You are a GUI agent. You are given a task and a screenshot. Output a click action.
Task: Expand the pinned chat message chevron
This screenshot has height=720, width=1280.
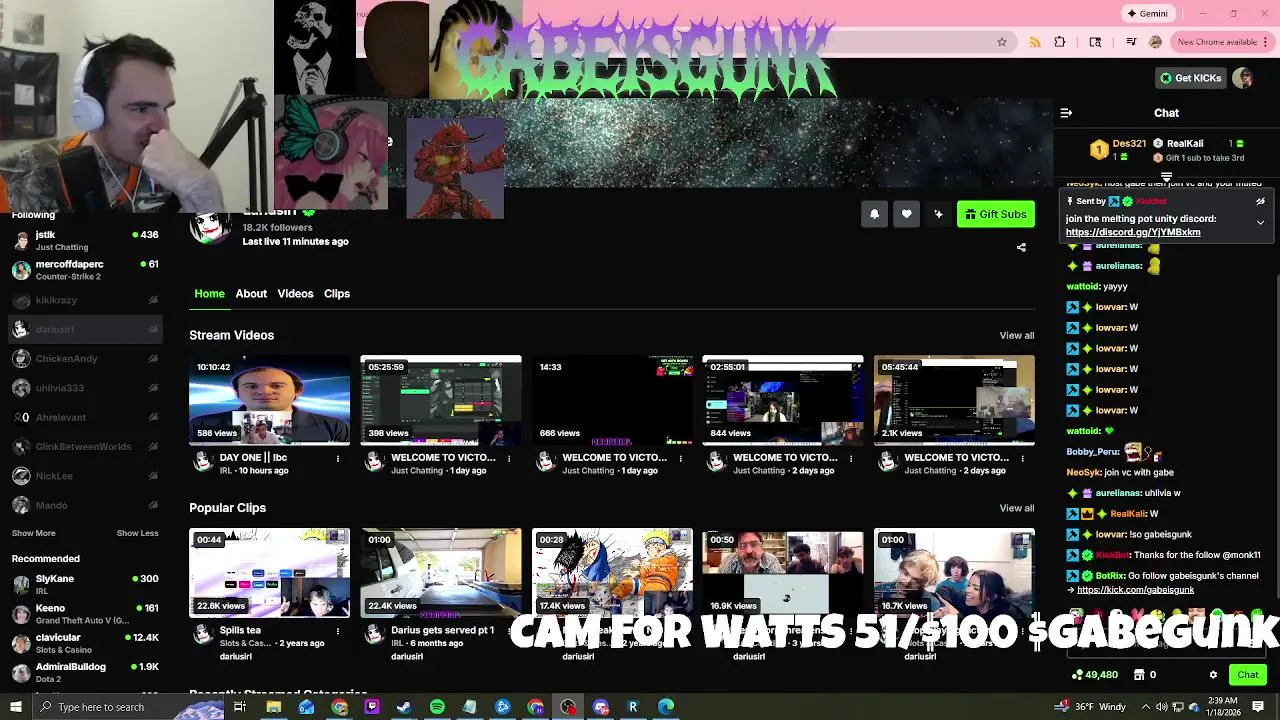(x=1260, y=222)
